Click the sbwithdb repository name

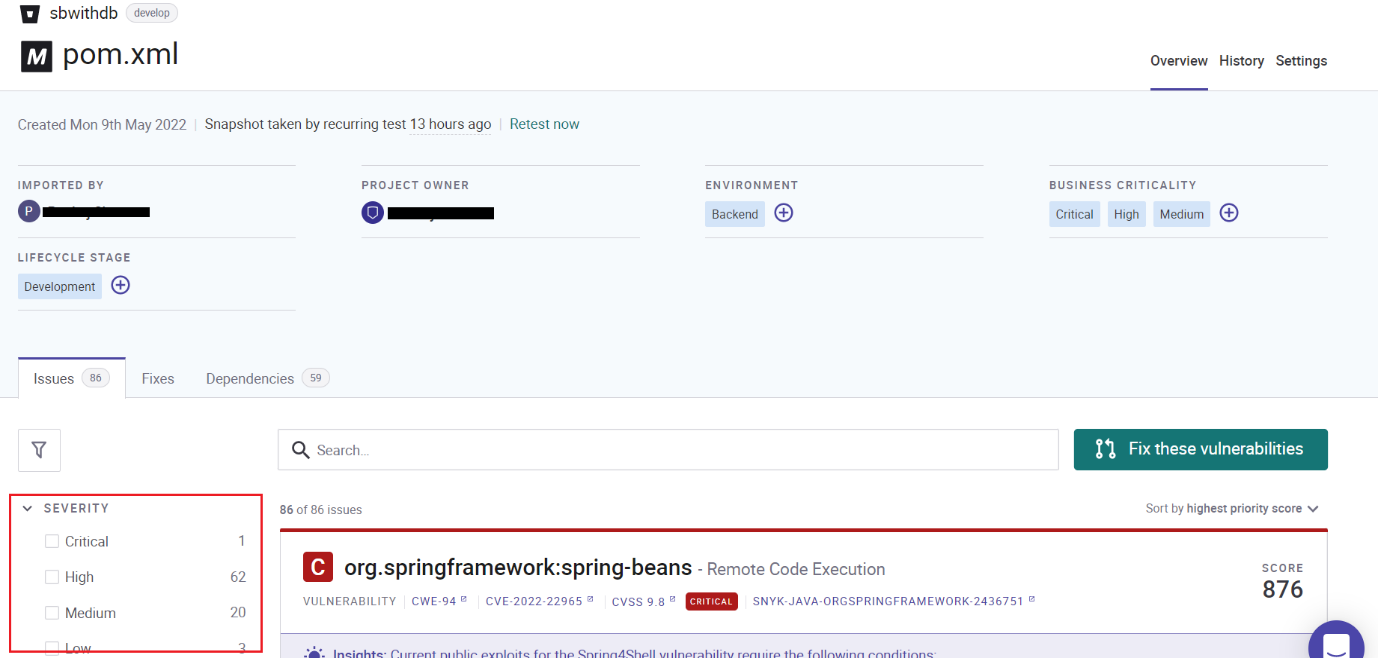pyautogui.click(x=84, y=13)
